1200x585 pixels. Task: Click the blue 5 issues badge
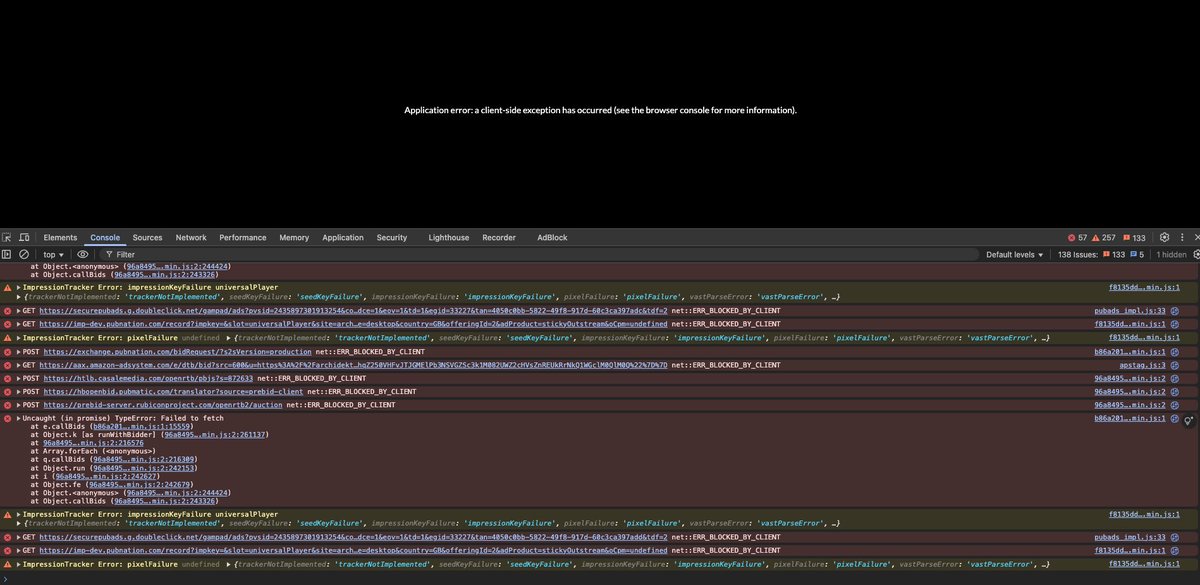1135,254
